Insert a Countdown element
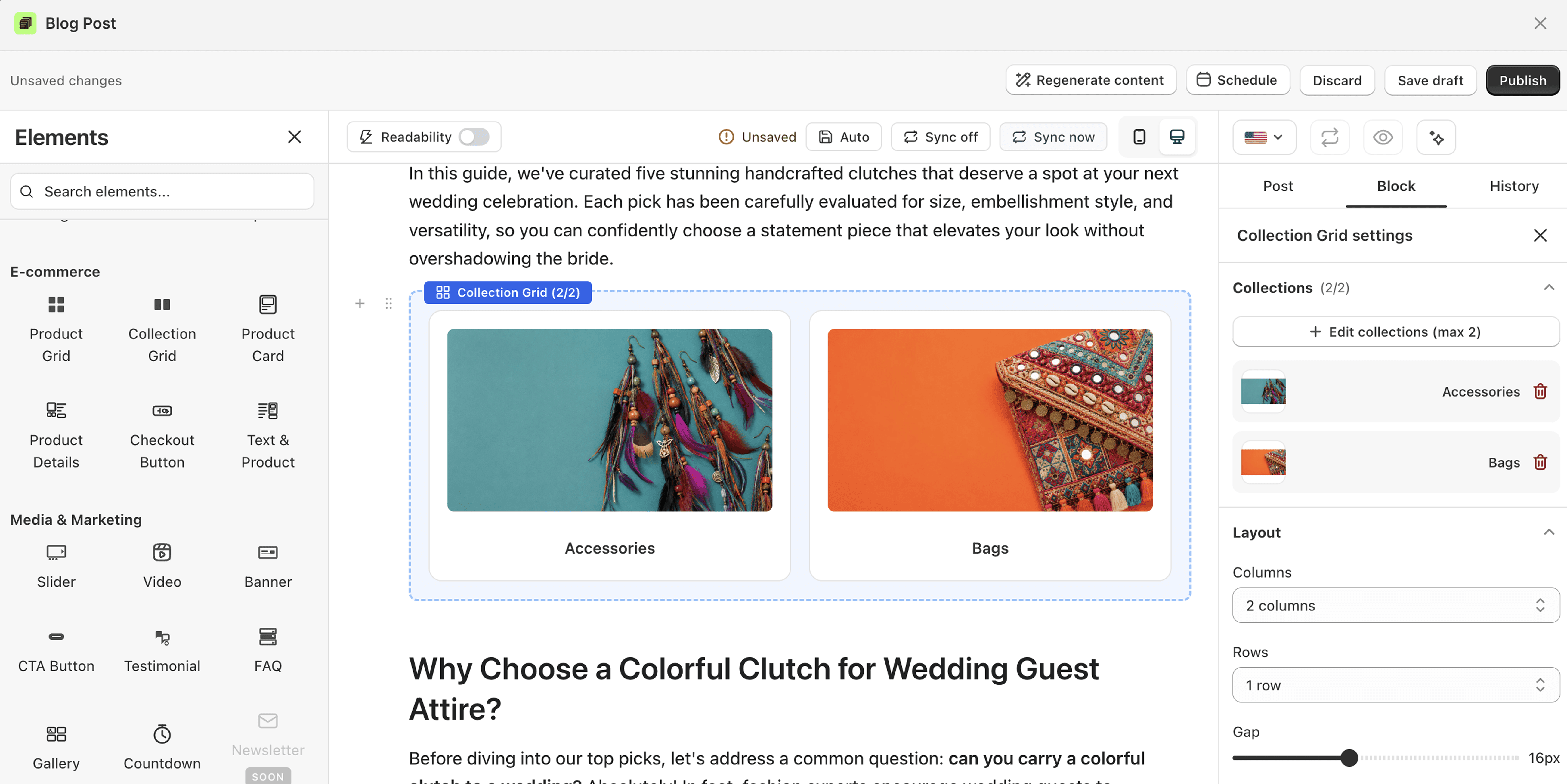The height and width of the screenshot is (784, 1567). [x=162, y=748]
